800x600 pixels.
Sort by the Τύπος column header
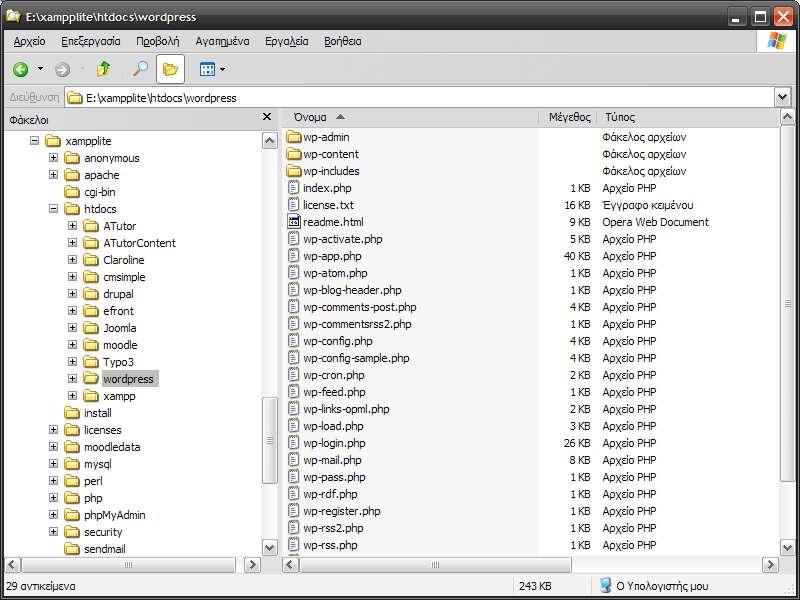[688, 117]
